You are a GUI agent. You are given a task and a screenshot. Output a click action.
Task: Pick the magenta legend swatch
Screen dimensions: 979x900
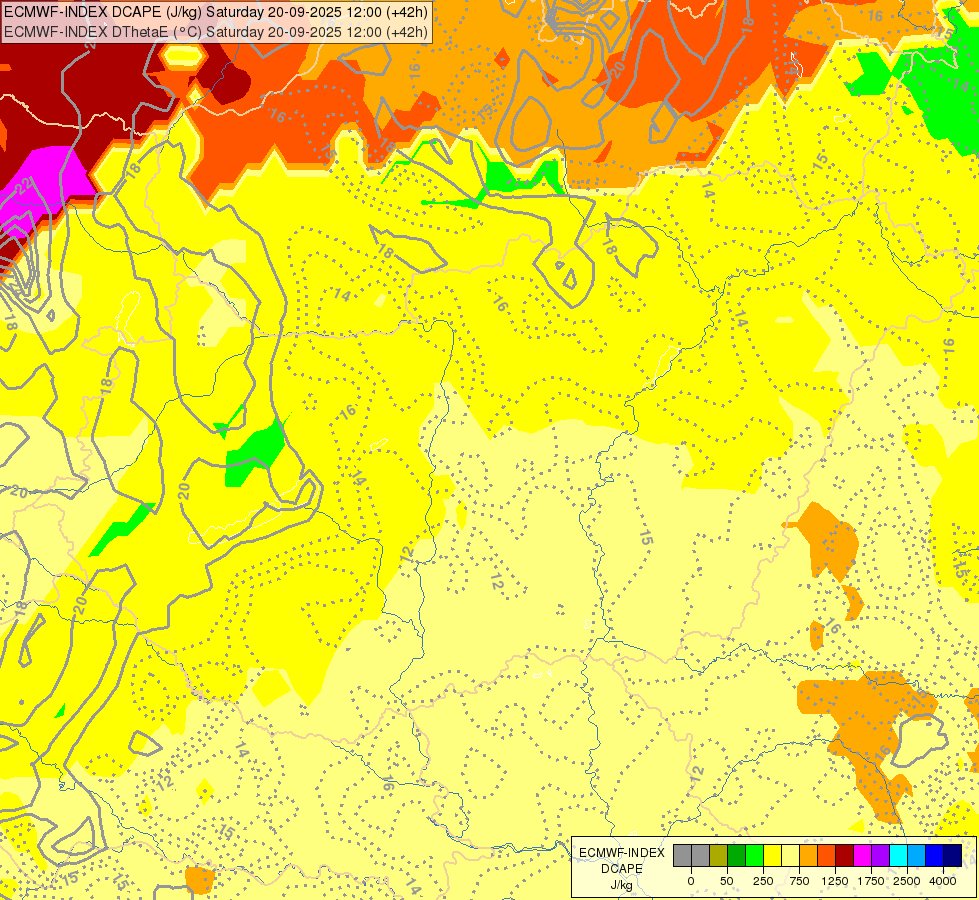click(x=863, y=856)
